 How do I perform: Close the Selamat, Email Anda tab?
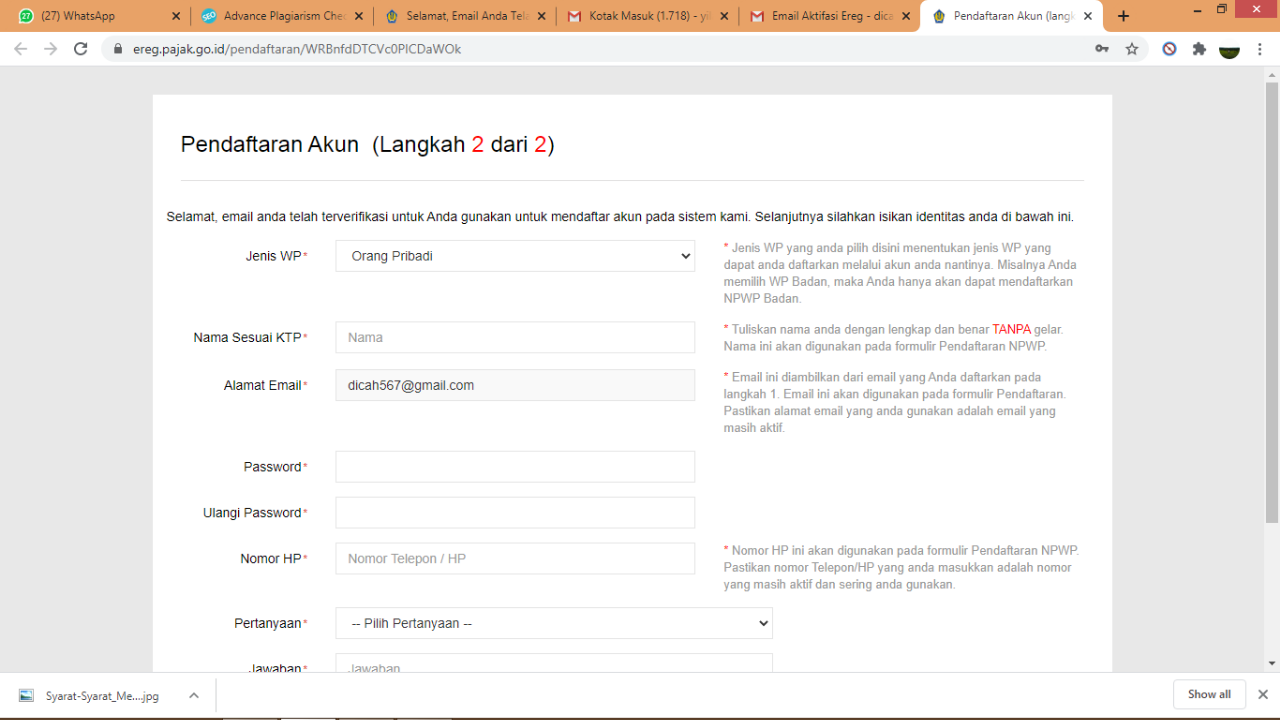click(x=541, y=16)
